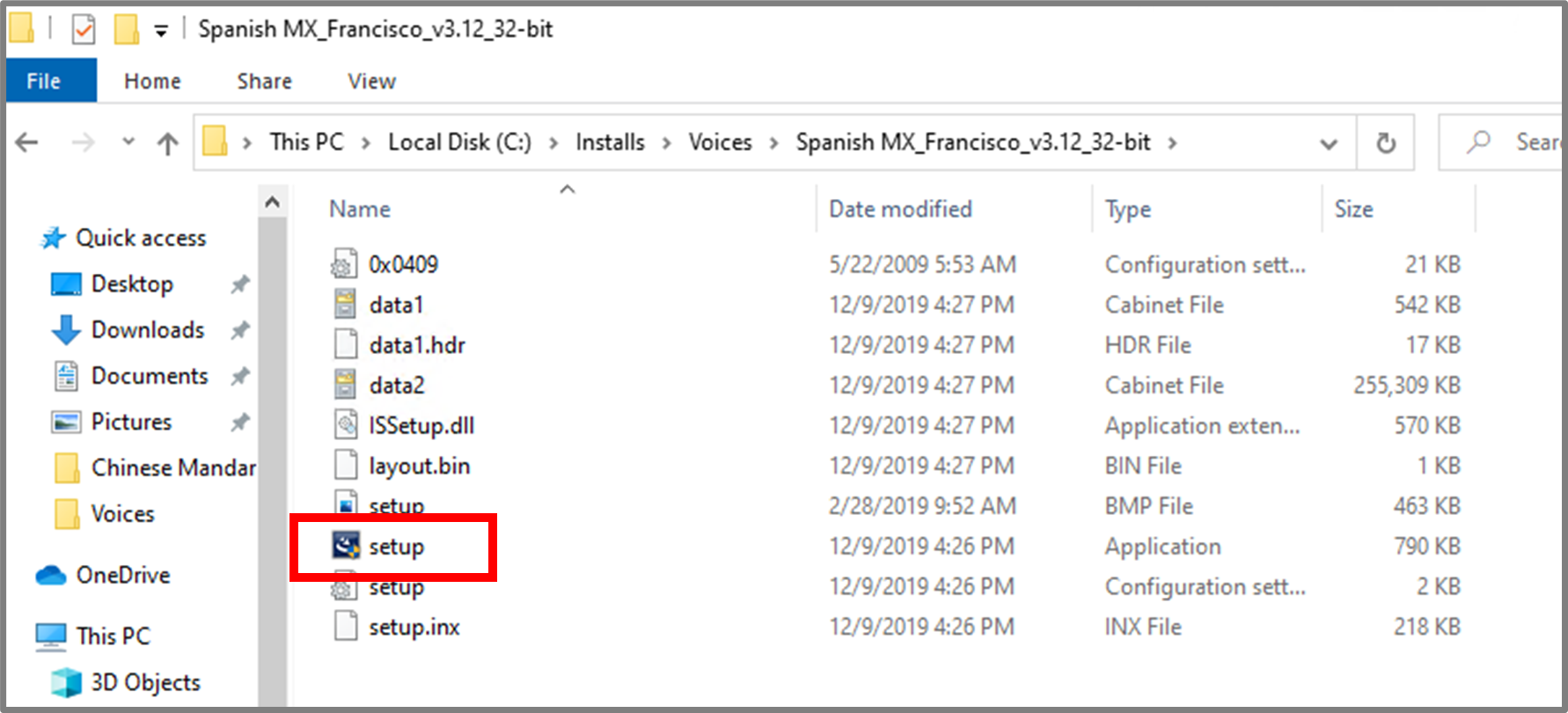The height and width of the screenshot is (713, 1568).
Task: Open Downloads in the navigation pane
Action: click(x=148, y=330)
